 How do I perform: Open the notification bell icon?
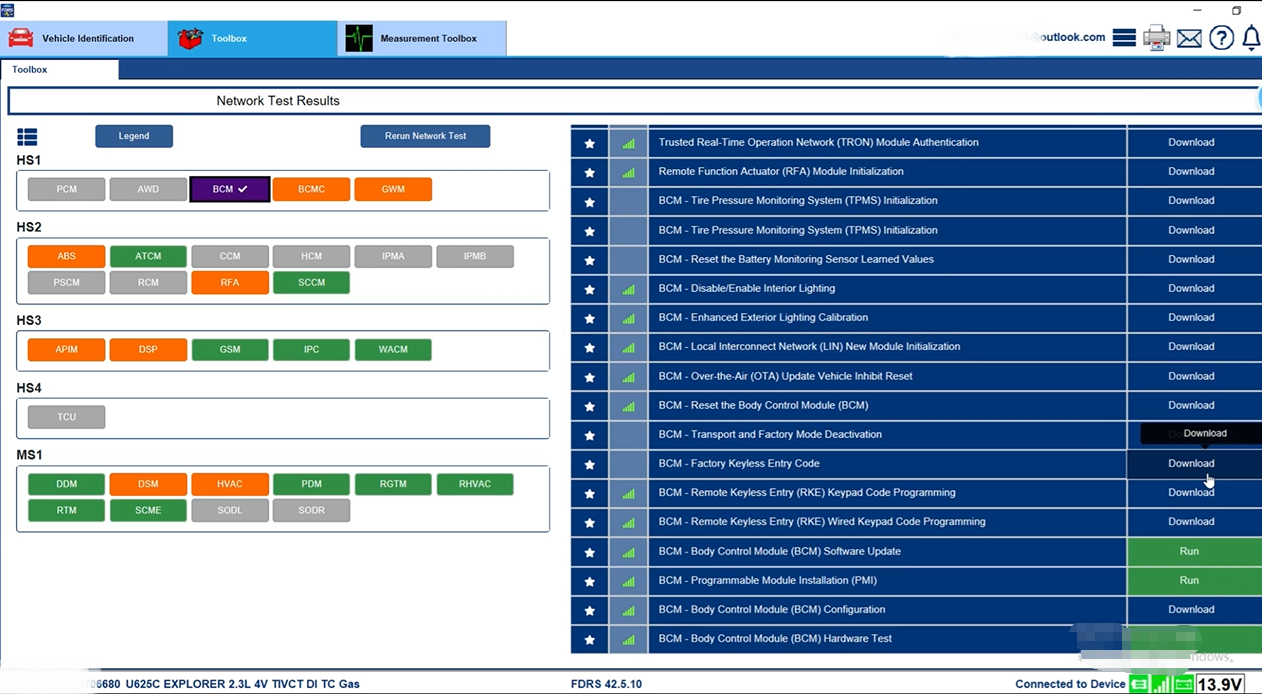pos(1250,38)
